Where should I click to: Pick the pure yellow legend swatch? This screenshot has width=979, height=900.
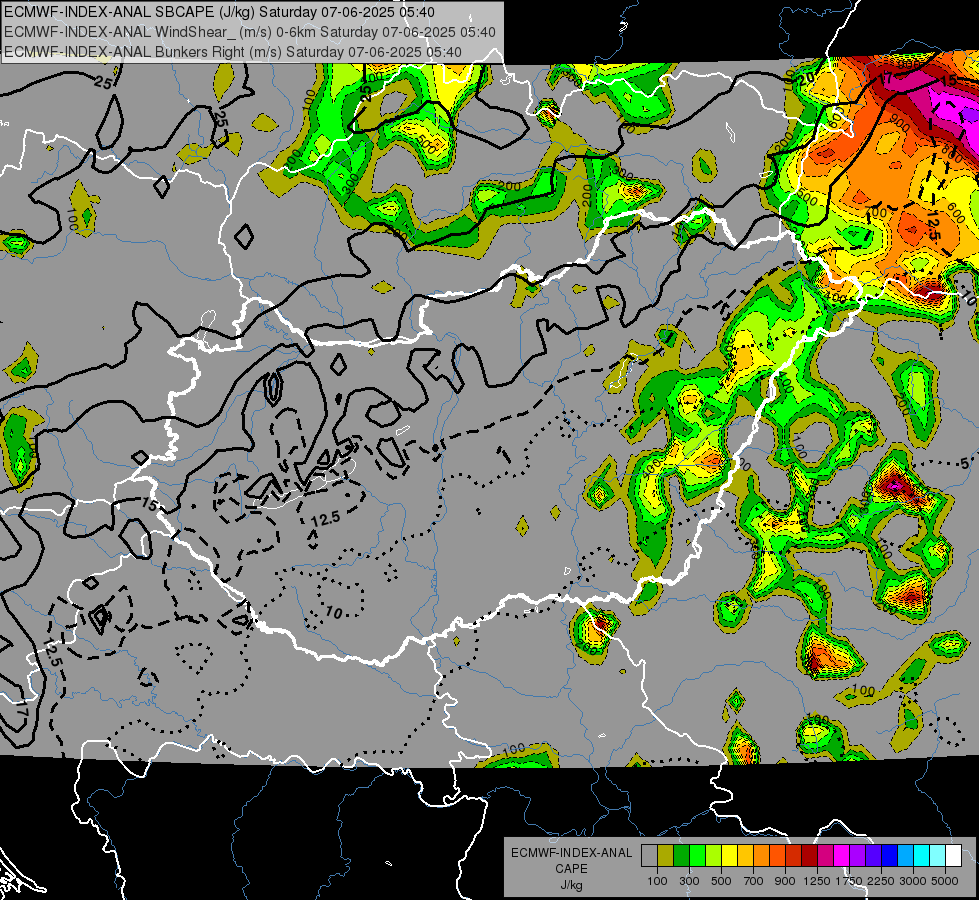(x=729, y=856)
